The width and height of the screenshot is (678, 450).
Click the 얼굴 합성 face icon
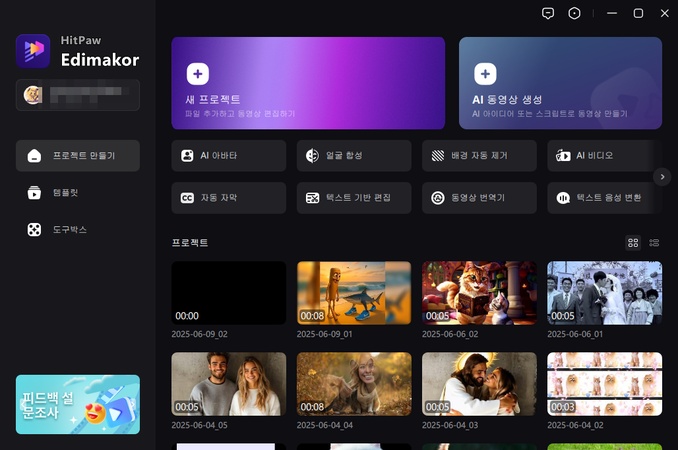[x=312, y=156]
